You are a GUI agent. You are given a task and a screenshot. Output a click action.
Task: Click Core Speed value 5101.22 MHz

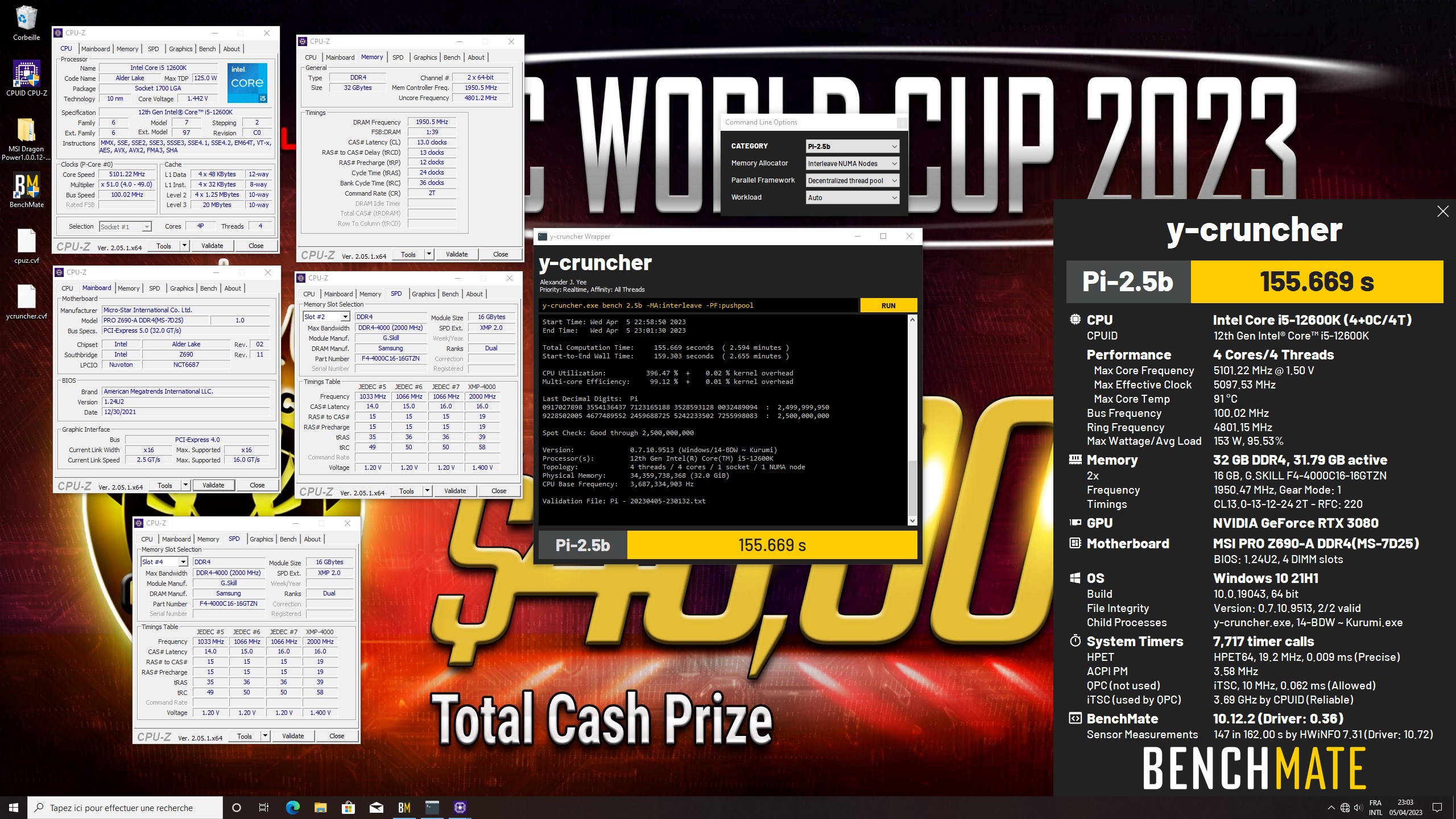pyautogui.click(x=127, y=175)
